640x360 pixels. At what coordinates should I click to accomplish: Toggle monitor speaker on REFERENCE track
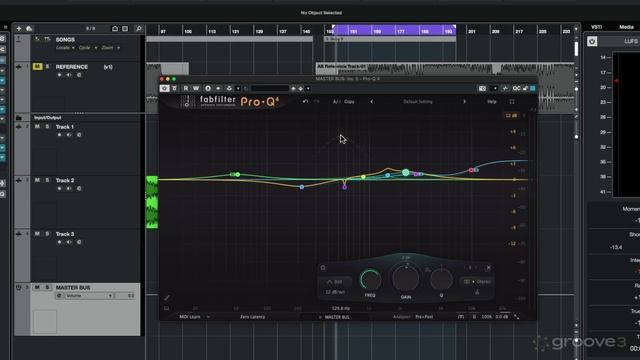click(x=69, y=75)
